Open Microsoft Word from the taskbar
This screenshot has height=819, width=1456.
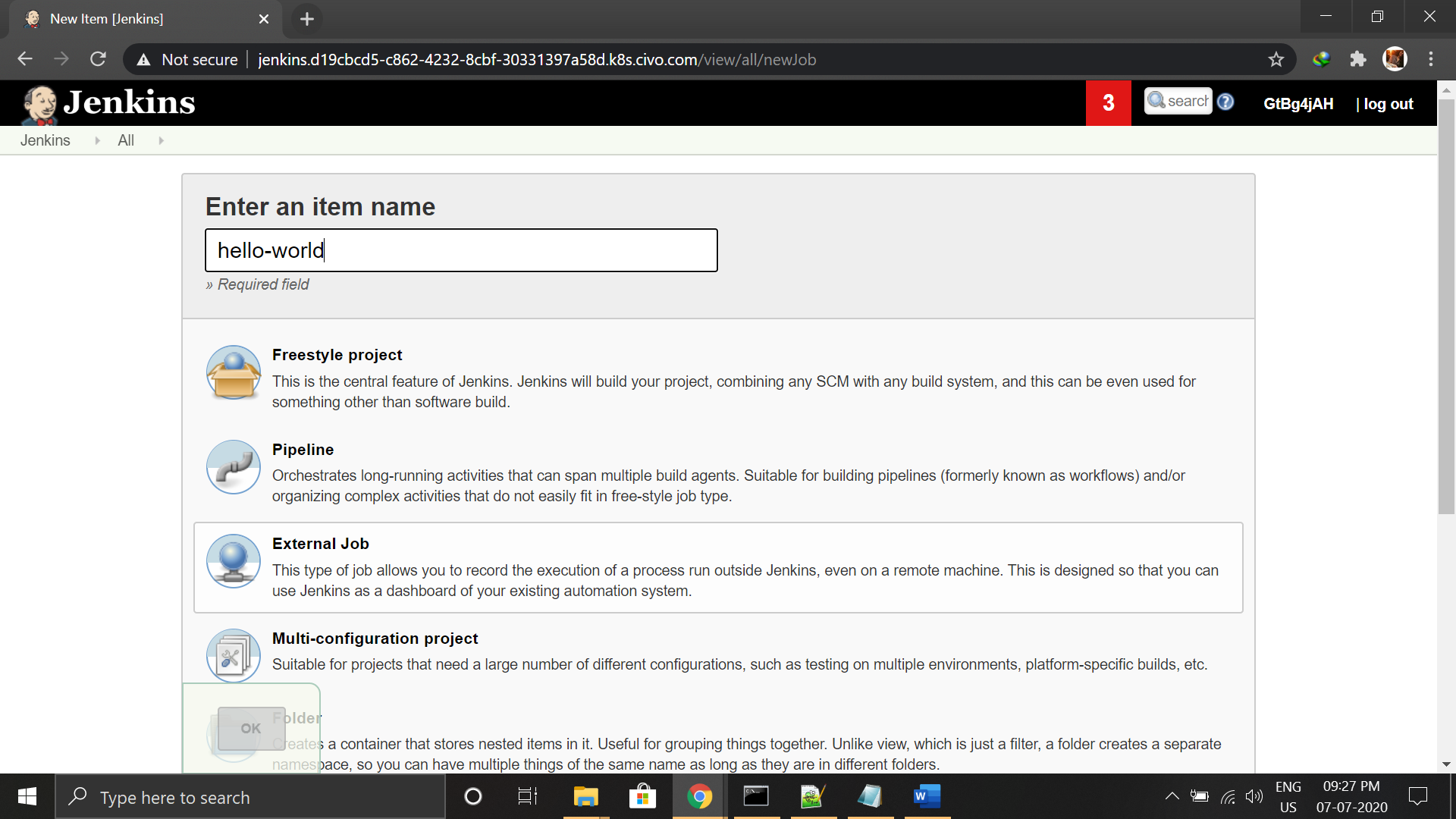[x=927, y=796]
